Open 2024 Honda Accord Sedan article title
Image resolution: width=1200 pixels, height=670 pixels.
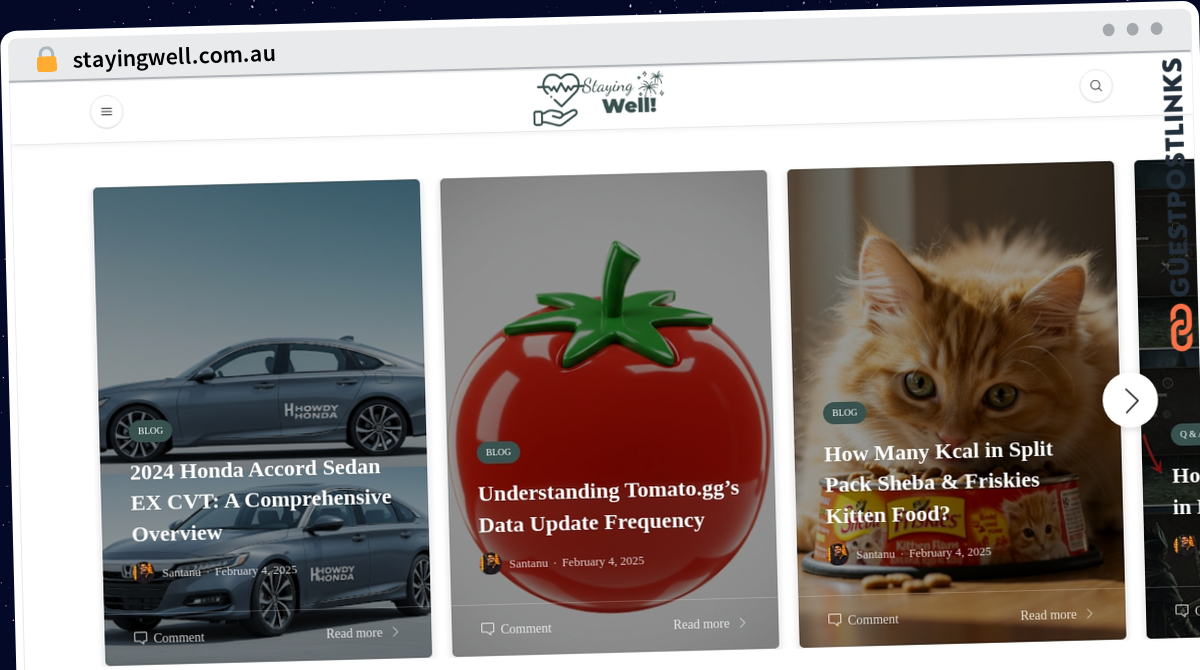coord(261,500)
